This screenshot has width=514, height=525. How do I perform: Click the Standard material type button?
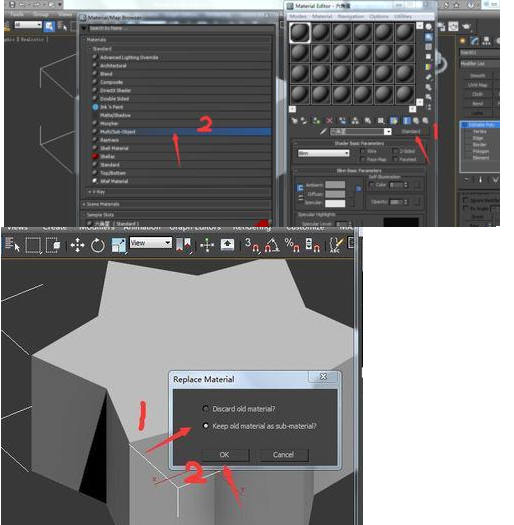[411, 132]
